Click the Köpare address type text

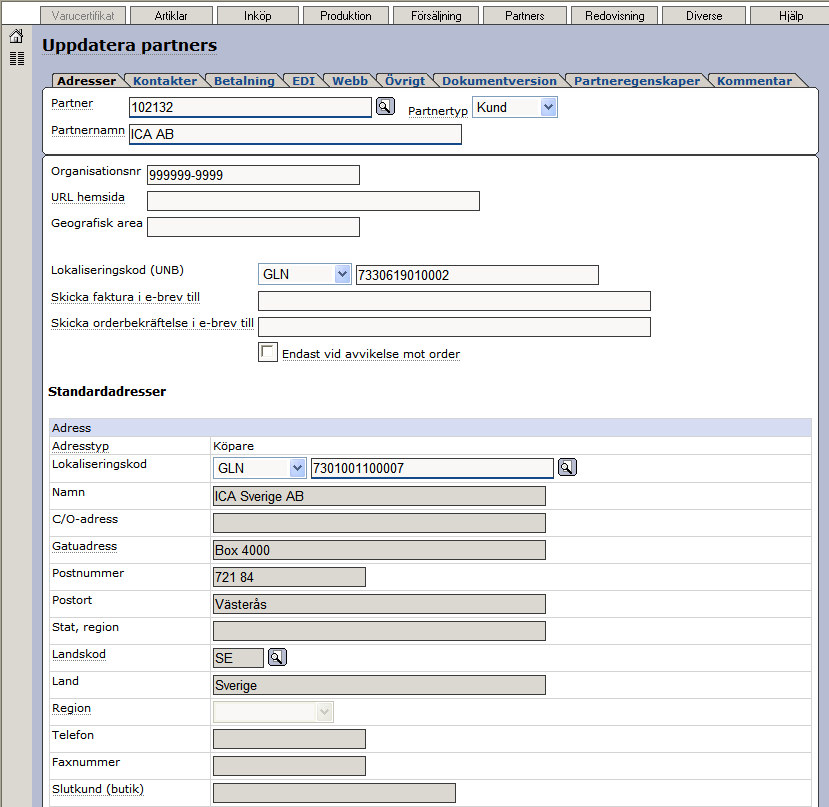(233, 446)
